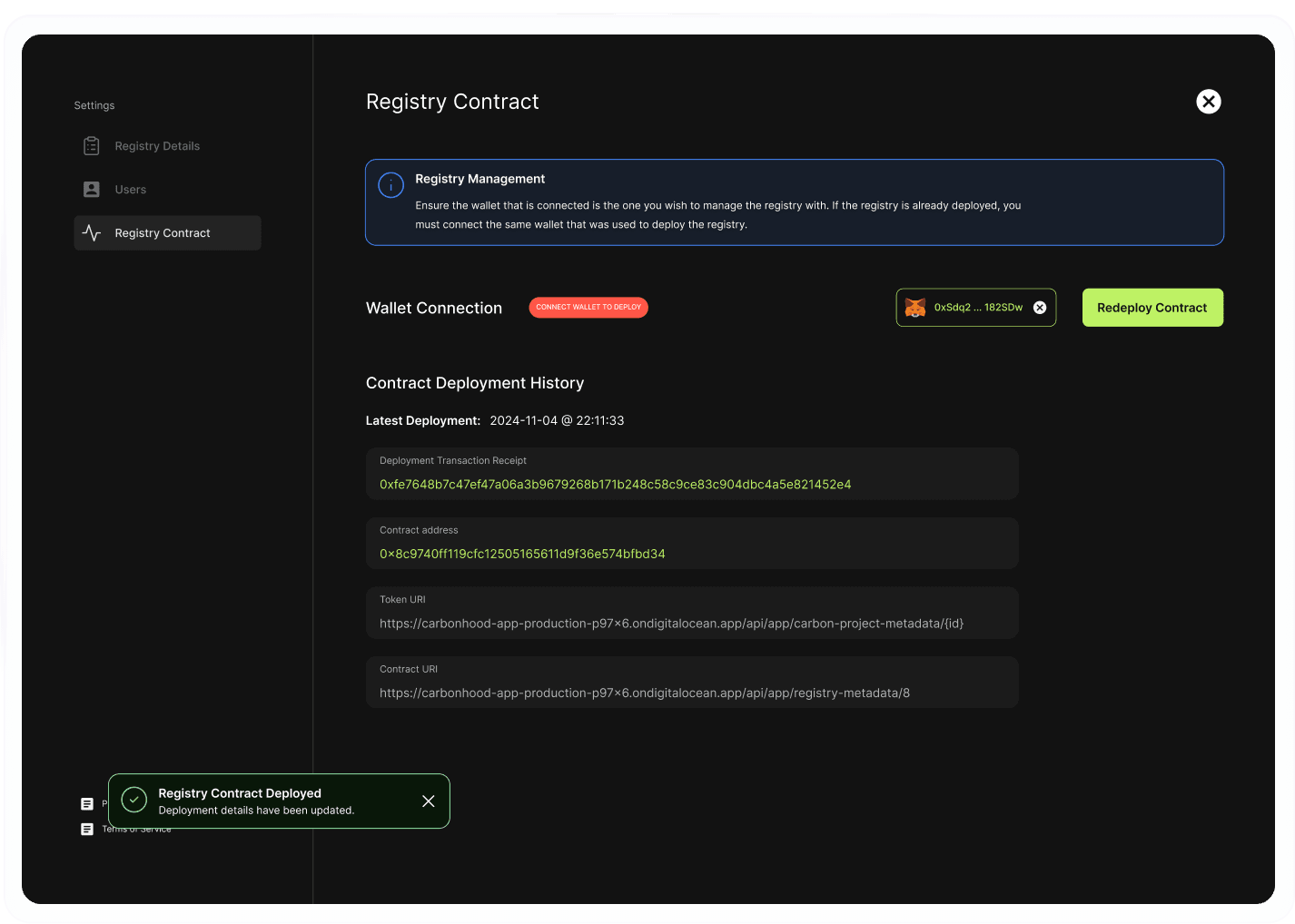
Task: Click the Settings label in the sidebar
Action: tap(94, 105)
